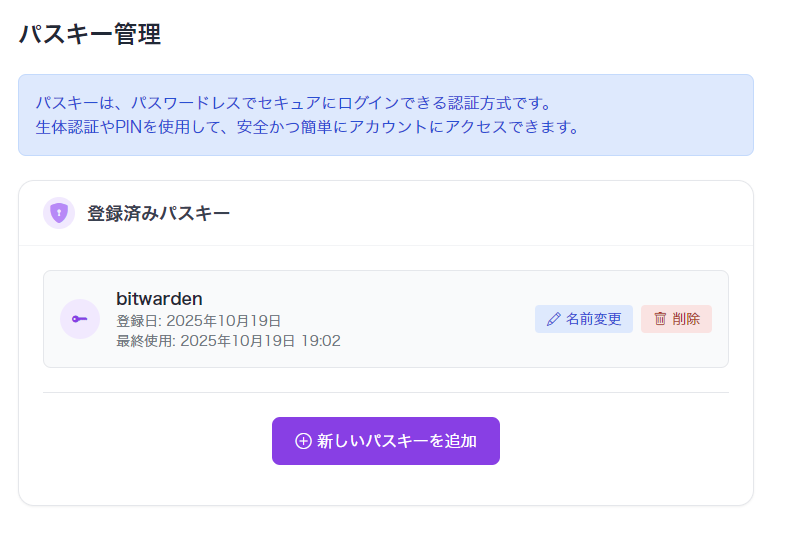Click the パスキー管理 page heading
This screenshot has height=545, width=785.
(90, 35)
